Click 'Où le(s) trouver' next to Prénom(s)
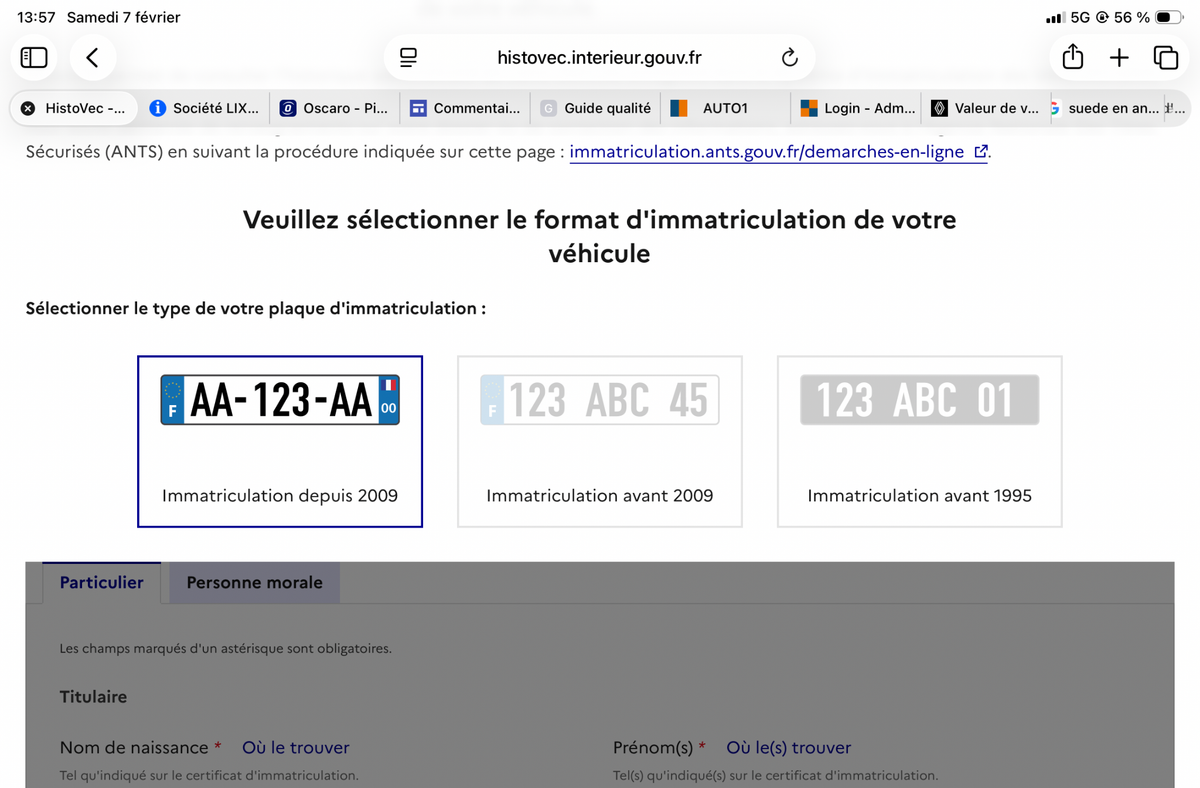Screen dimensions: 1200x788 click(x=788, y=747)
